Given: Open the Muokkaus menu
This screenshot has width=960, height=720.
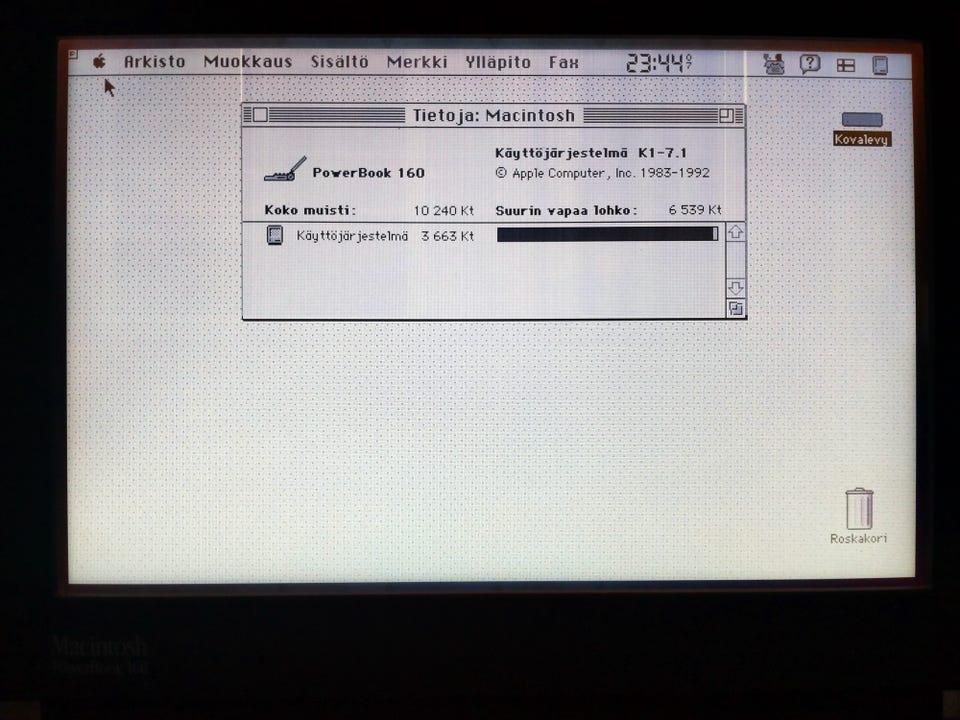Looking at the screenshot, I should click(247, 62).
